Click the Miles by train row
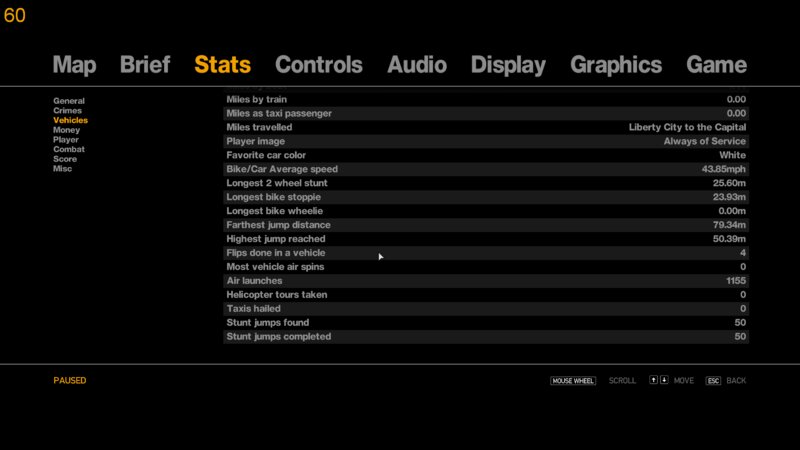This screenshot has height=450, width=800. (486, 99)
